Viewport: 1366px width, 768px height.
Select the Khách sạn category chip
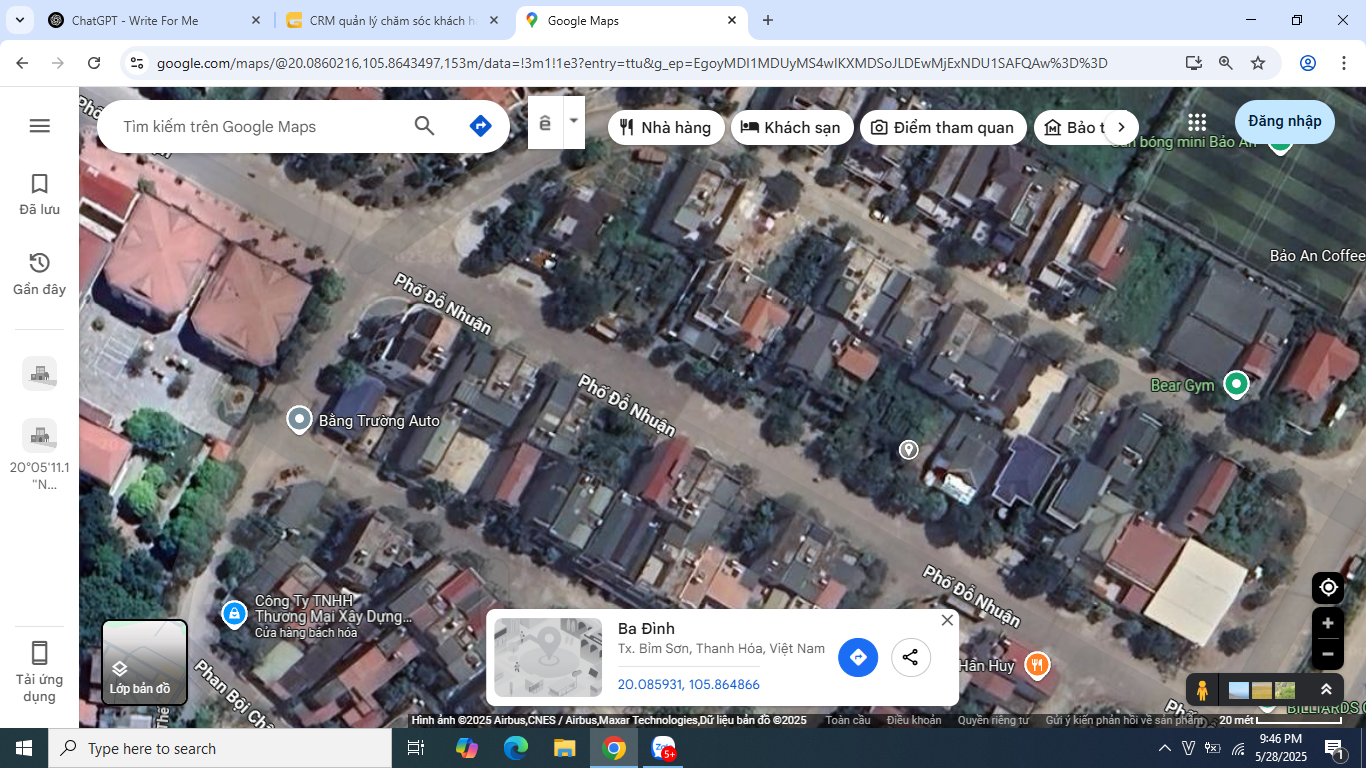click(792, 127)
